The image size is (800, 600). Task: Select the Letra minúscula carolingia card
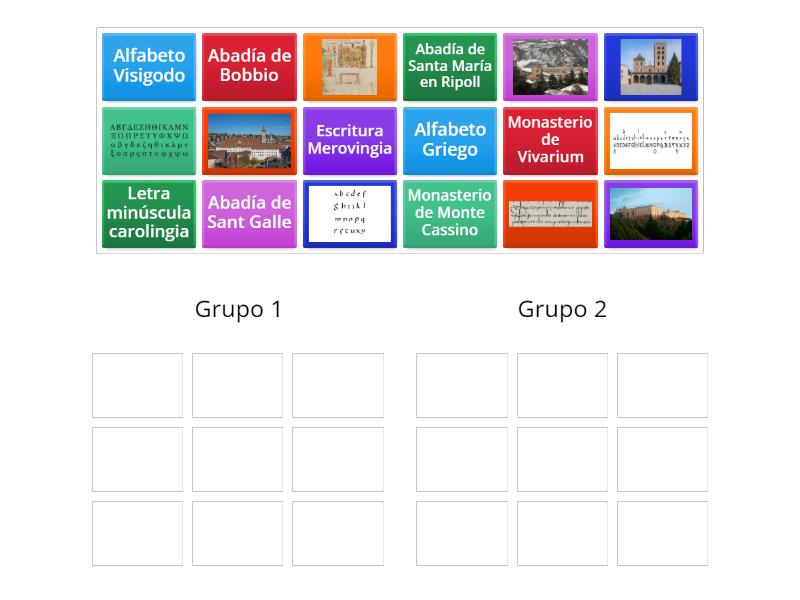click(x=148, y=213)
